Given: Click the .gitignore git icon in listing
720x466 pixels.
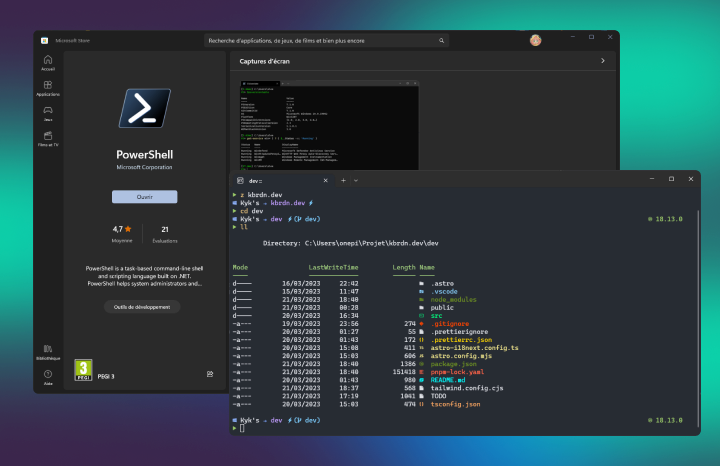Looking at the screenshot, I should pyautogui.click(x=421, y=324).
